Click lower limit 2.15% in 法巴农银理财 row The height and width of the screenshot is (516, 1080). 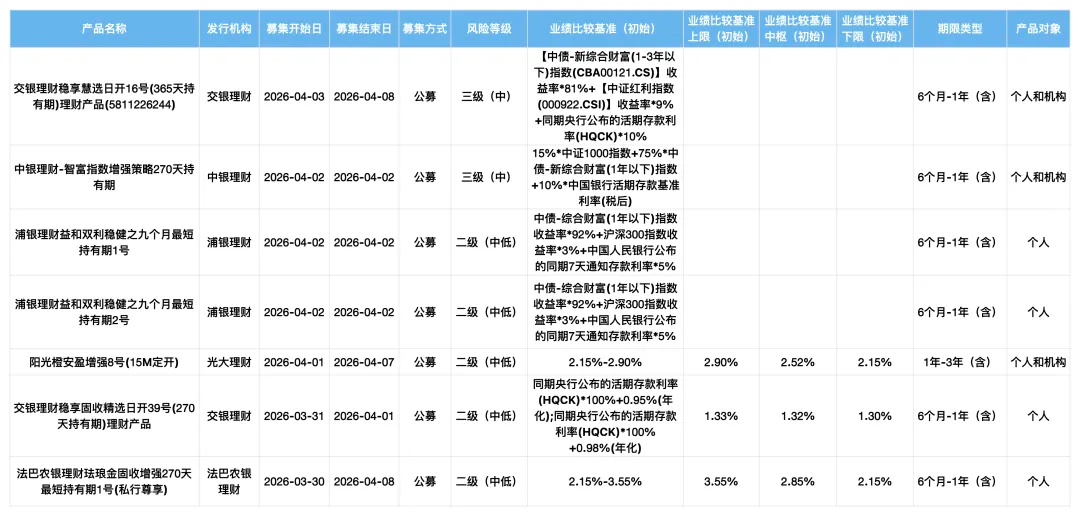click(x=875, y=481)
